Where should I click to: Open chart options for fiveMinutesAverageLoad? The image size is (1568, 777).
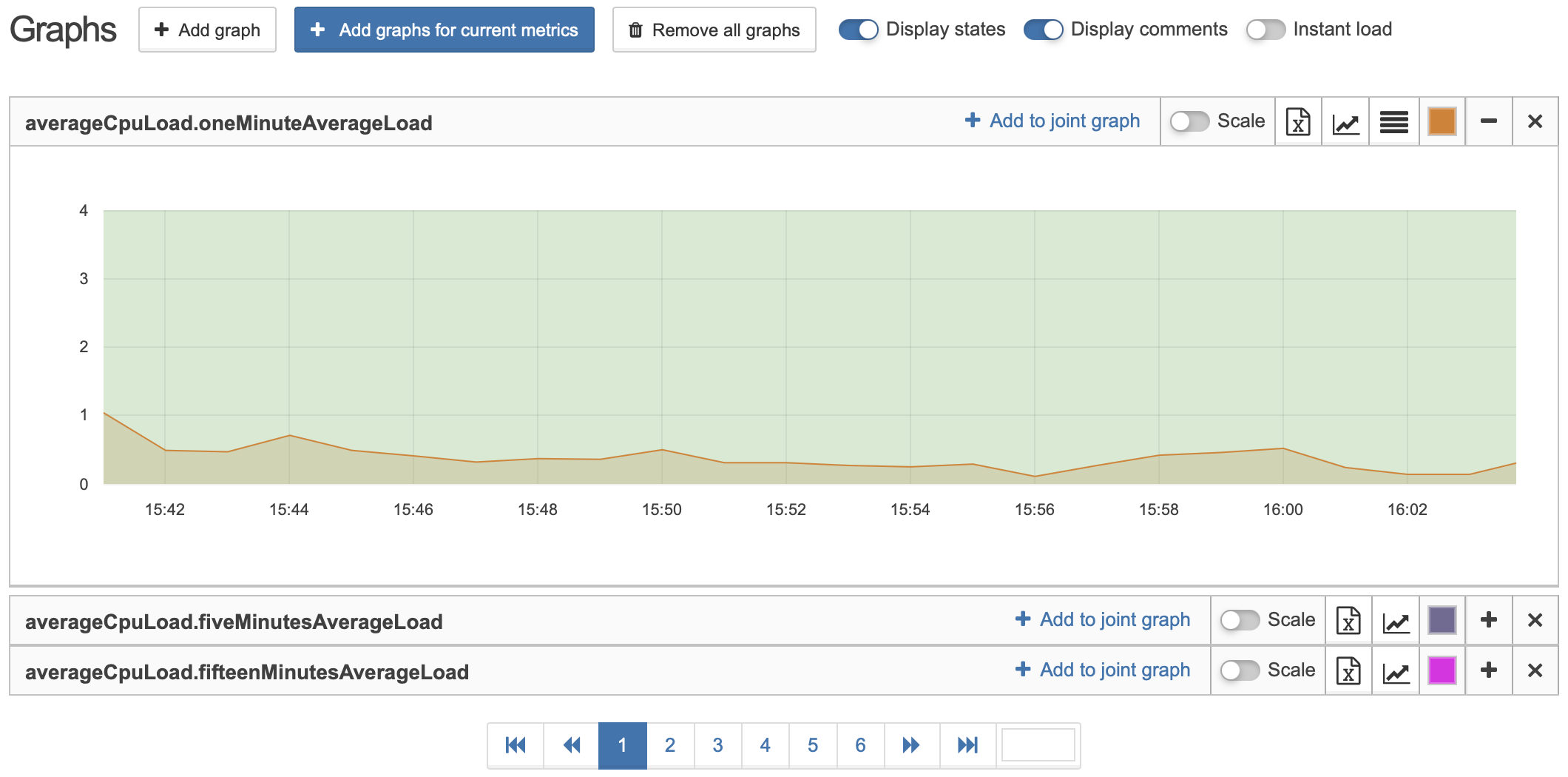(x=1396, y=620)
